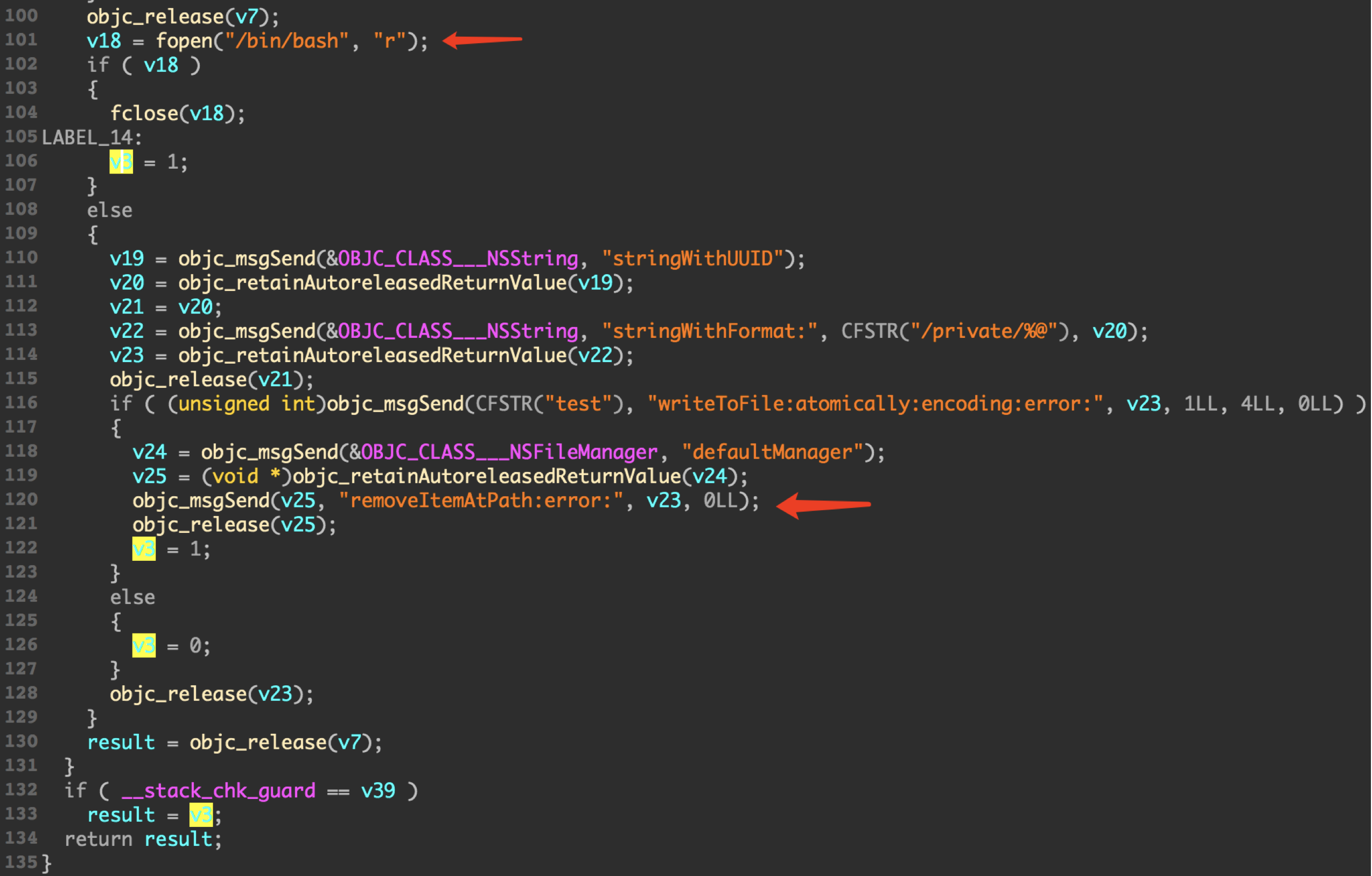Click the "writeToFile:atomically:encoding:error:" string
The height and width of the screenshot is (876, 1372).
(874, 404)
